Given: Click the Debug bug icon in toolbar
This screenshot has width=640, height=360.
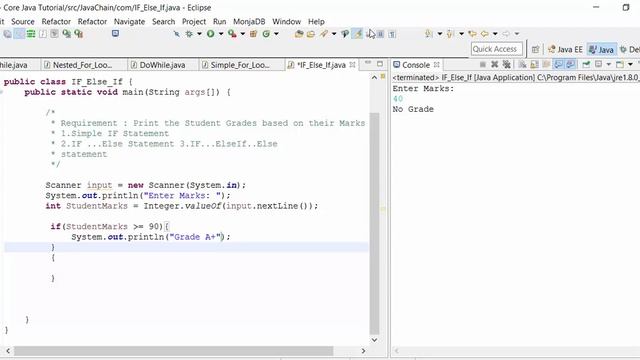Looking at the screenshot, I should click(189, 34).
